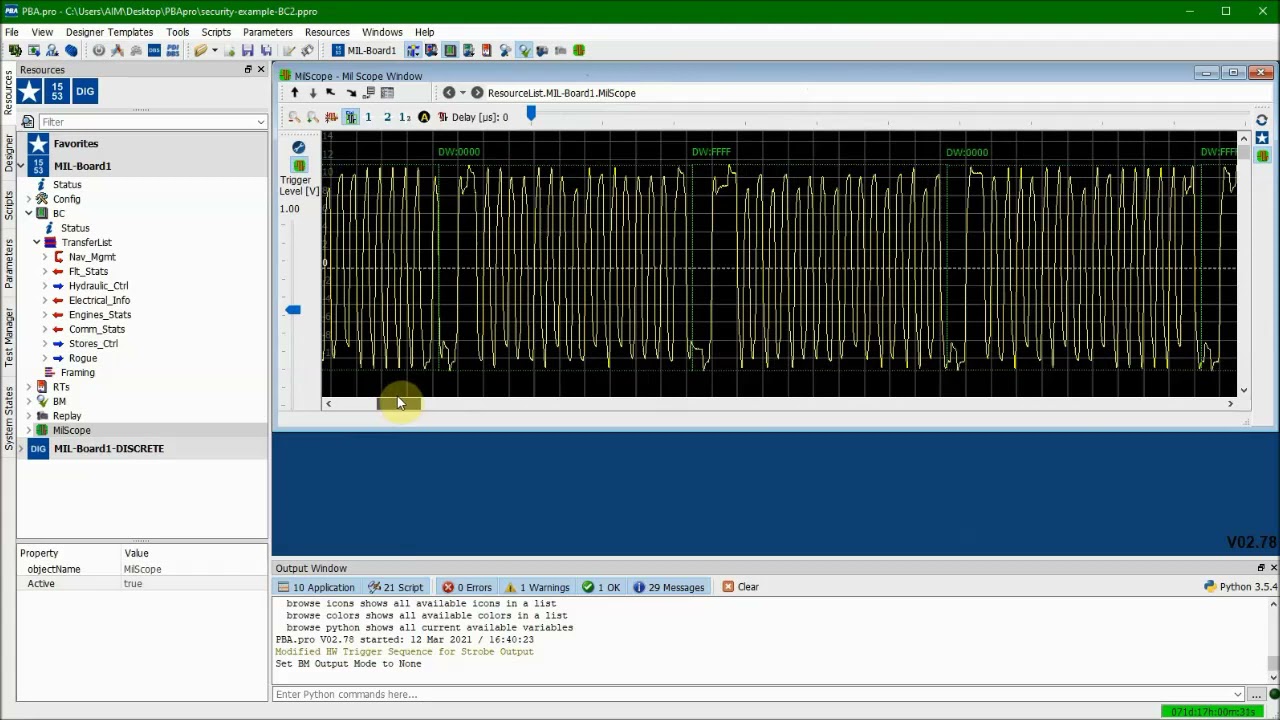Click the down arrow in MilScope toolbar
Viewport: 1280px width, 720px height.
(312, 93)
